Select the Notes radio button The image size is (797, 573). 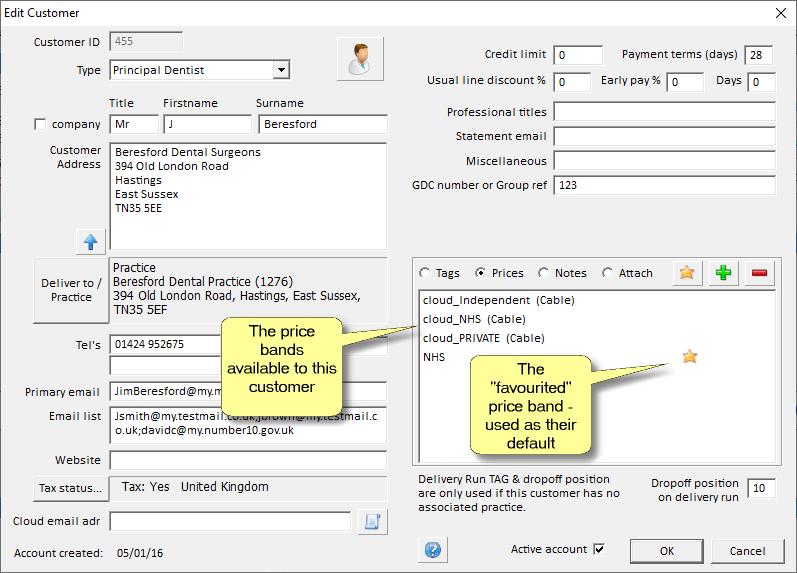pyautogui.click(x=544, y=273)
